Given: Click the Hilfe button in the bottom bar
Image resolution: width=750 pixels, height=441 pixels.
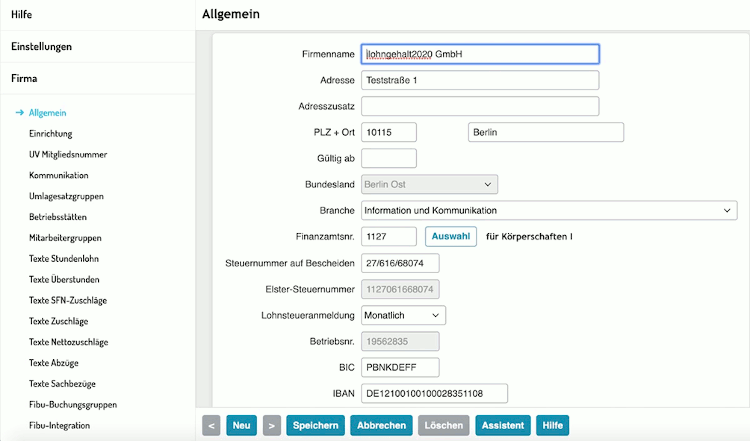Looking at the screenshot, I should (552, 425).
